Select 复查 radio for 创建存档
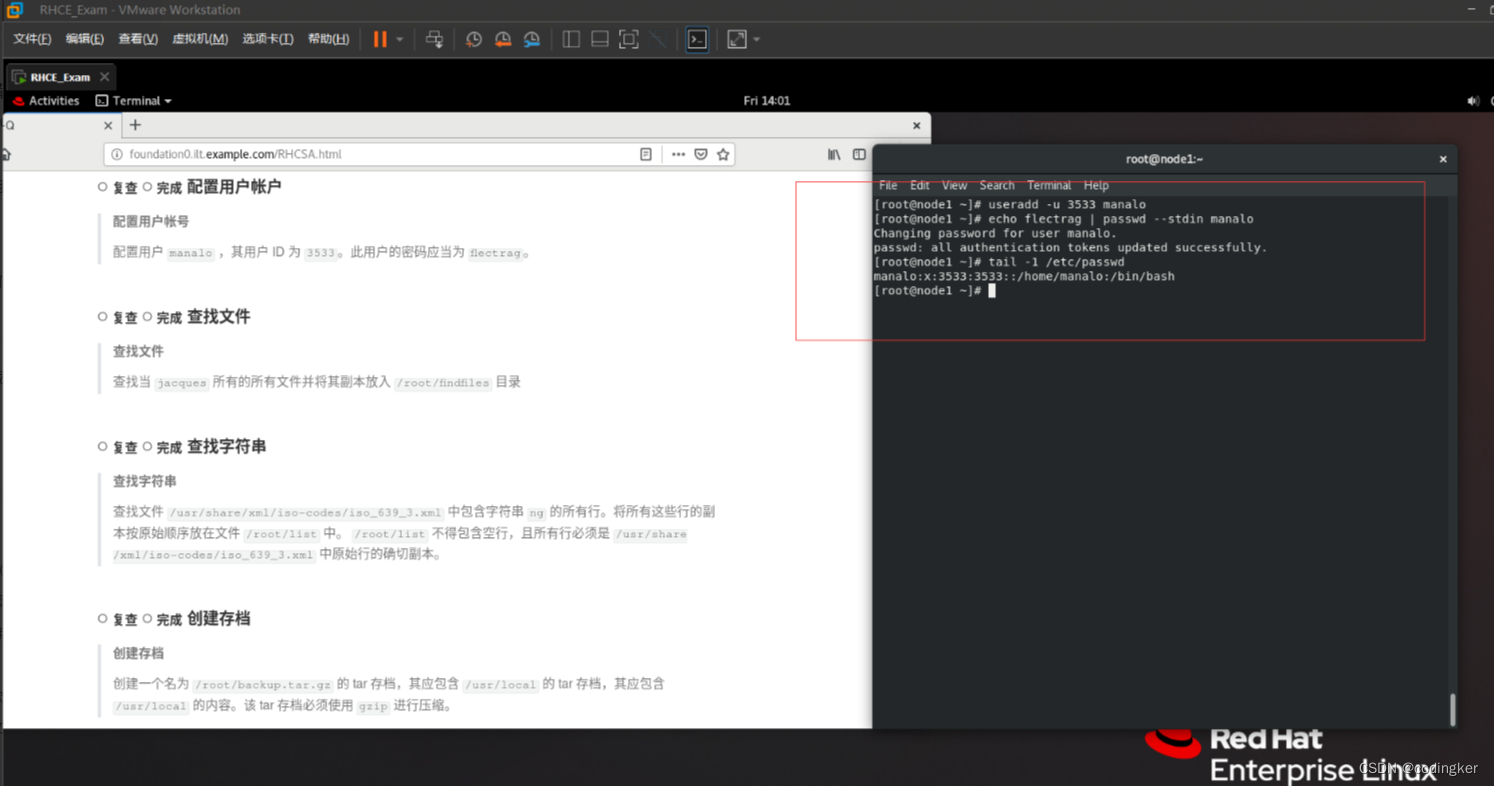The width and height of the screenshot is (1494, 786). [x=102, y=619]
